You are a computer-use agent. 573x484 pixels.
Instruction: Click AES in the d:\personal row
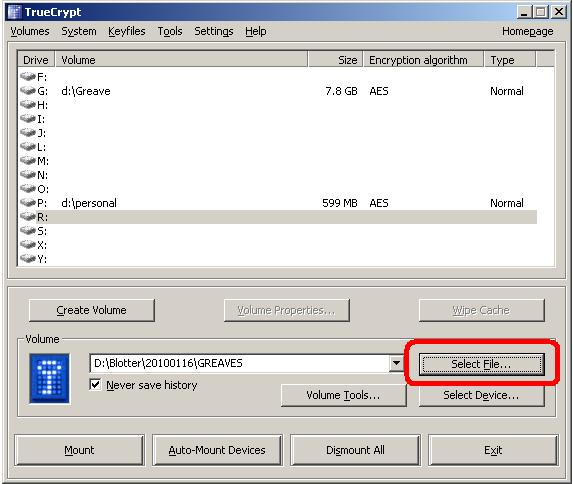(379, 203)
